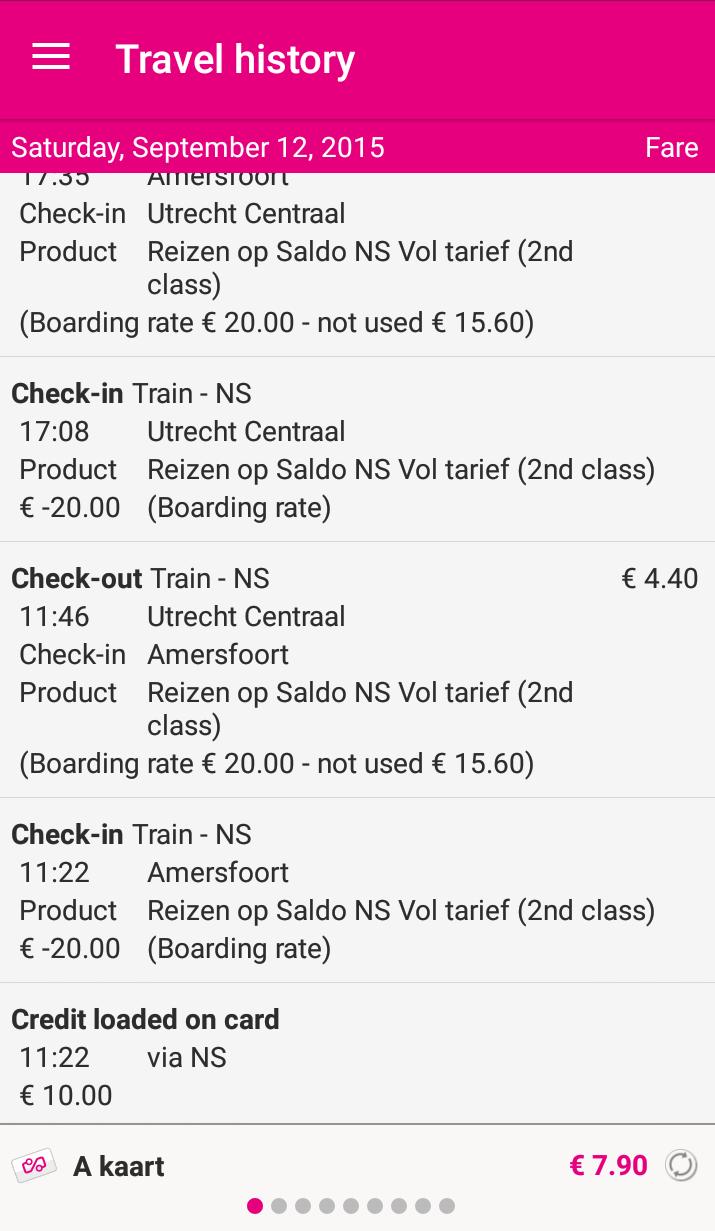Tap the refresh balance icon
This screenshot has width=715, height=1231.
681,1165
